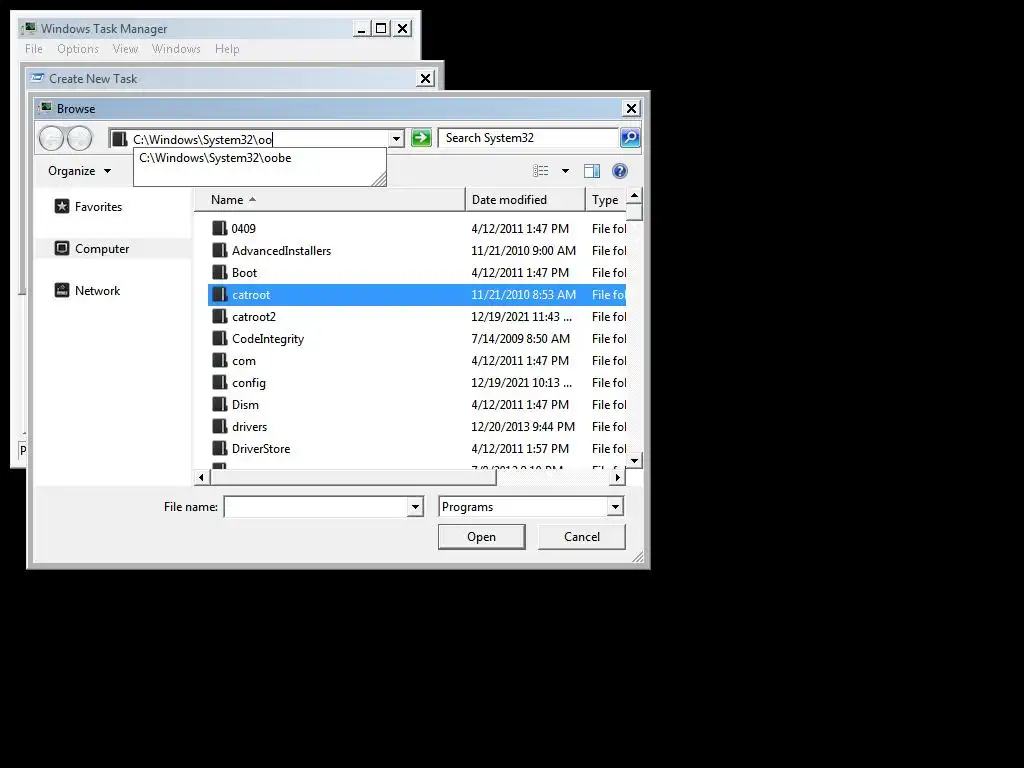Screen dimensions: 1024x768
Task: Click the folder icon next to CodeIntegrity
Action: tap(220, 338)
